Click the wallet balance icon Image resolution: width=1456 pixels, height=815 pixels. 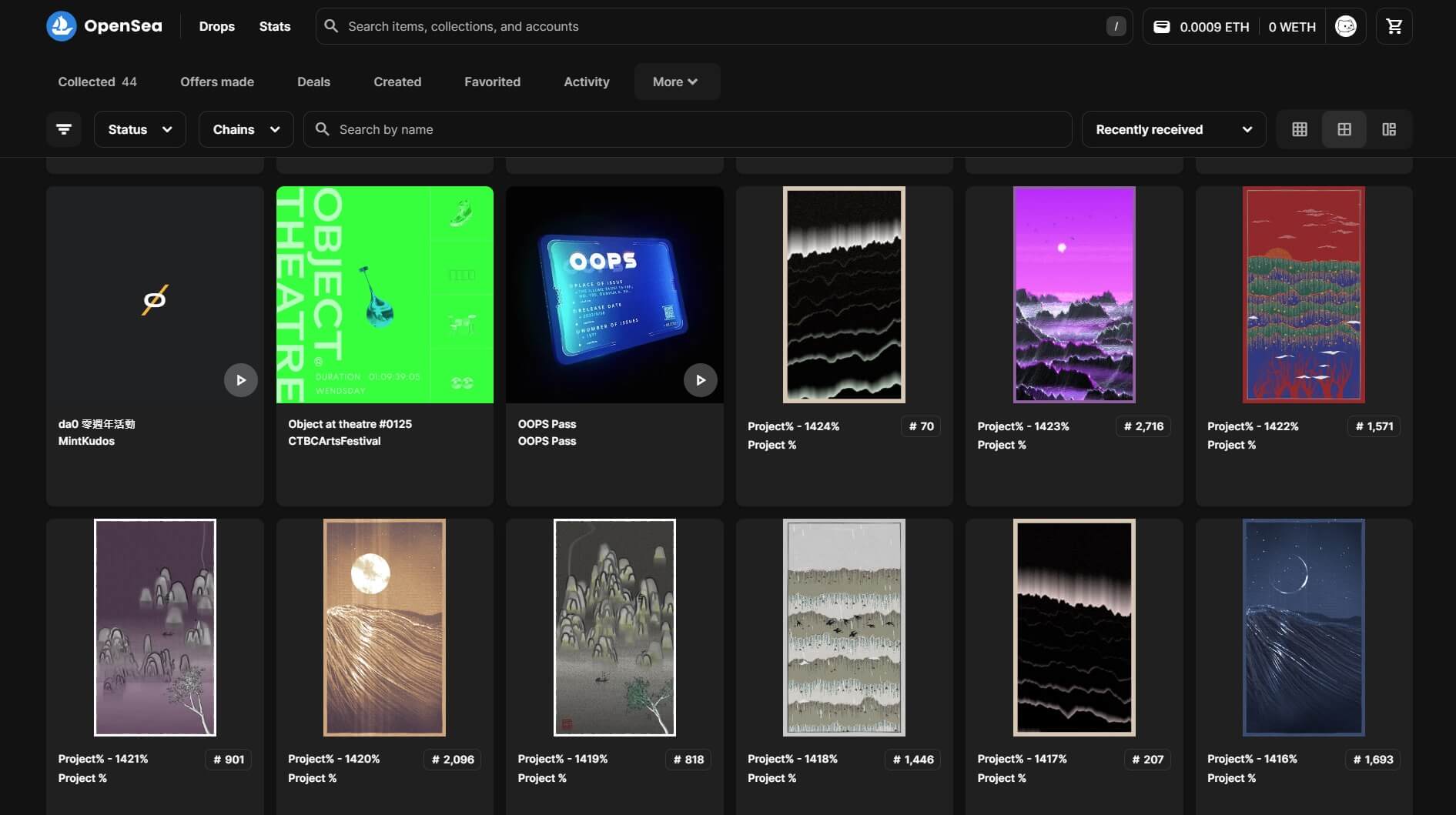pos(1162,26)
